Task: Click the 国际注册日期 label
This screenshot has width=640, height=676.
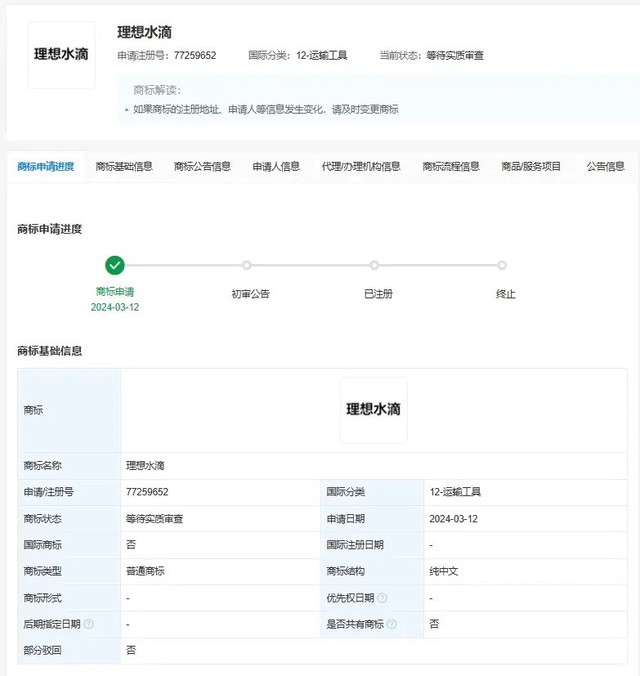Action: [355, 545]
